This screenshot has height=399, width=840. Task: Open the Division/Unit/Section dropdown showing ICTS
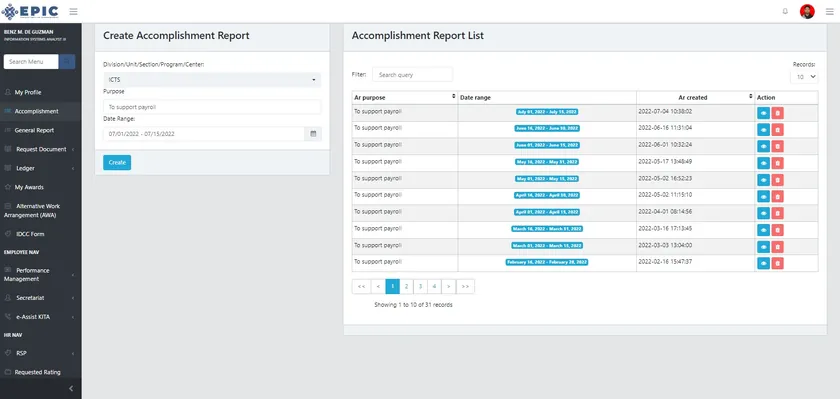[x=212, y=80]
